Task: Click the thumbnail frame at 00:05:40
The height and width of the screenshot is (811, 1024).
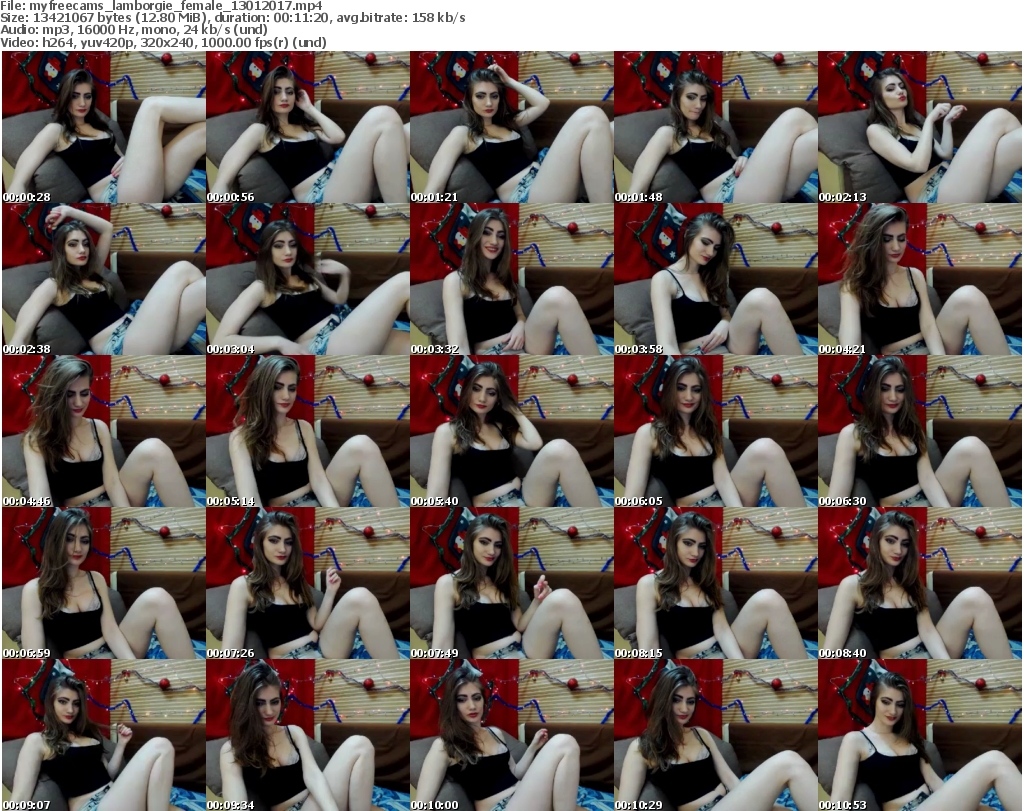Action: pyautogui.click(x=511, y=432)
